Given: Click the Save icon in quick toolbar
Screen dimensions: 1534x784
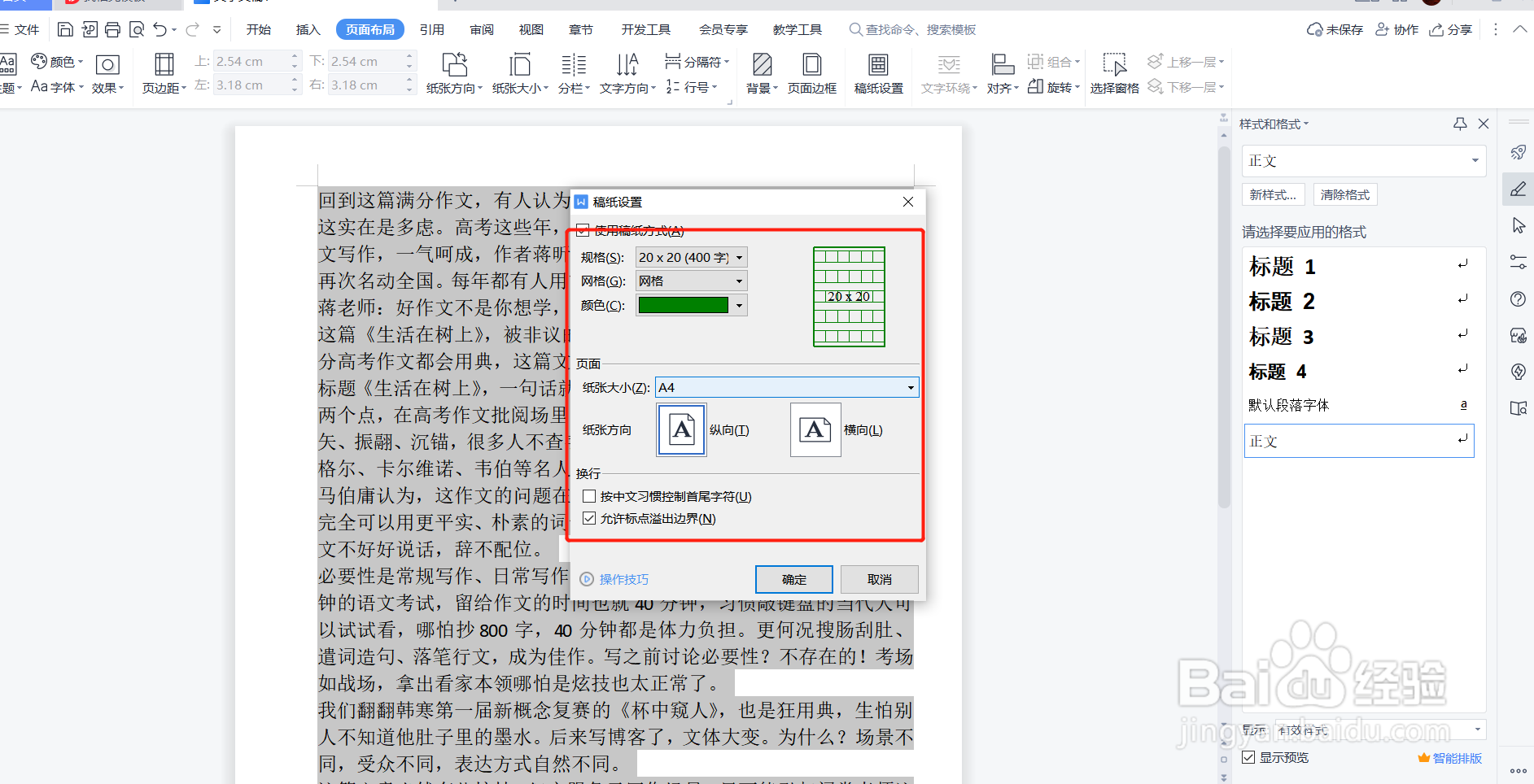Looking at the screenshot, I should 65,30.
